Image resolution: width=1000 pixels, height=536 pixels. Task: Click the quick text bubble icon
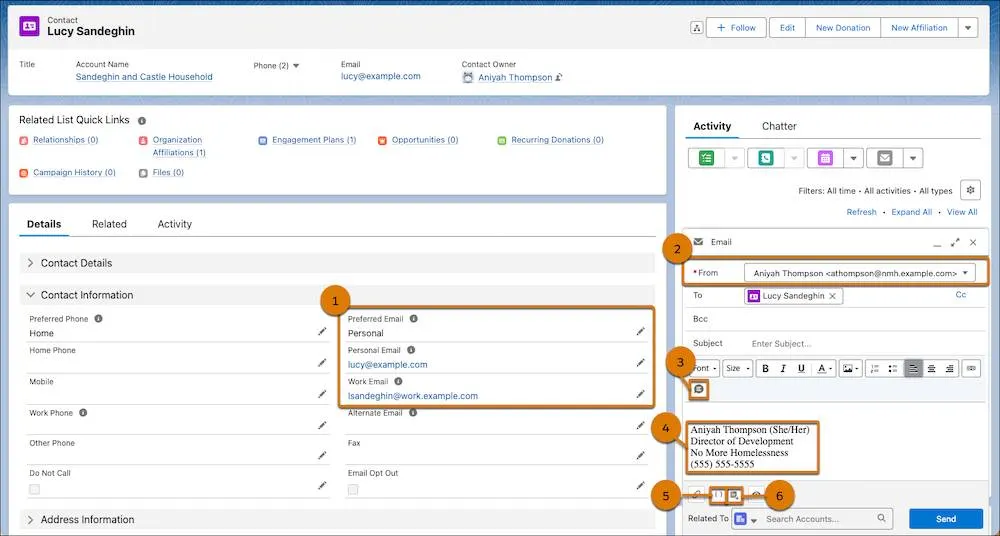tap(700, 389)
